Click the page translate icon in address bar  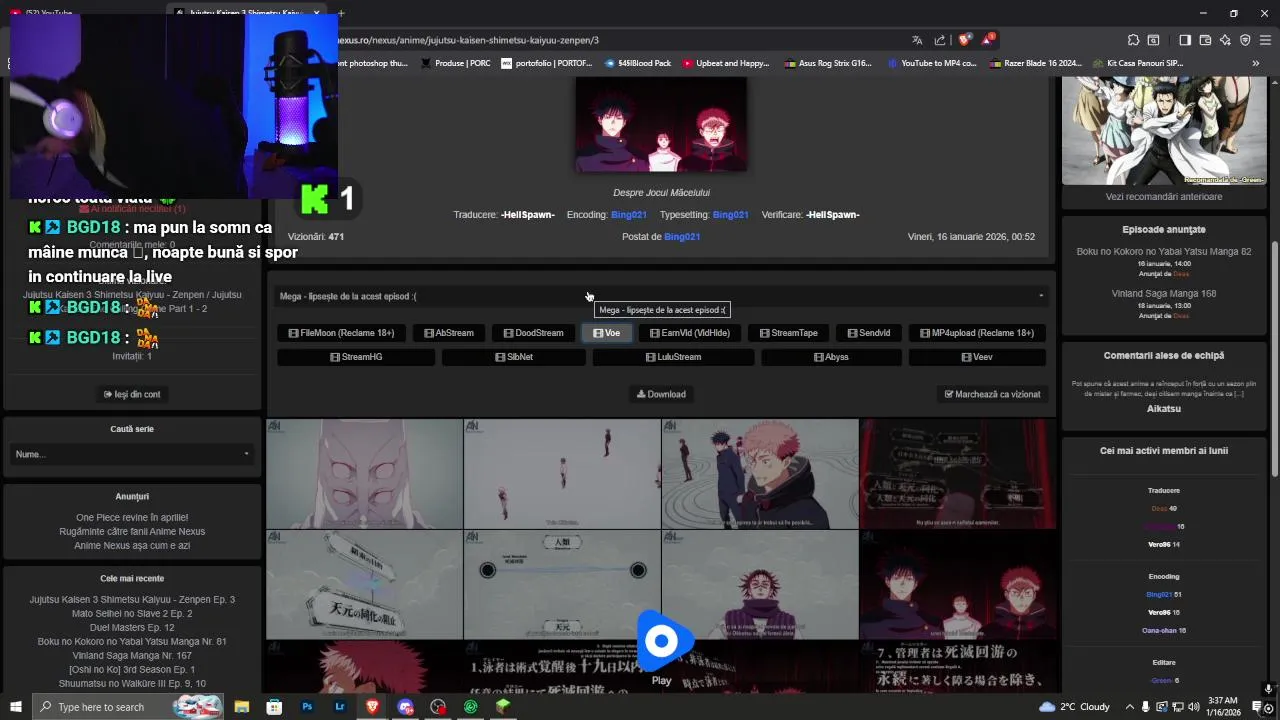click(x=917, y=40)
